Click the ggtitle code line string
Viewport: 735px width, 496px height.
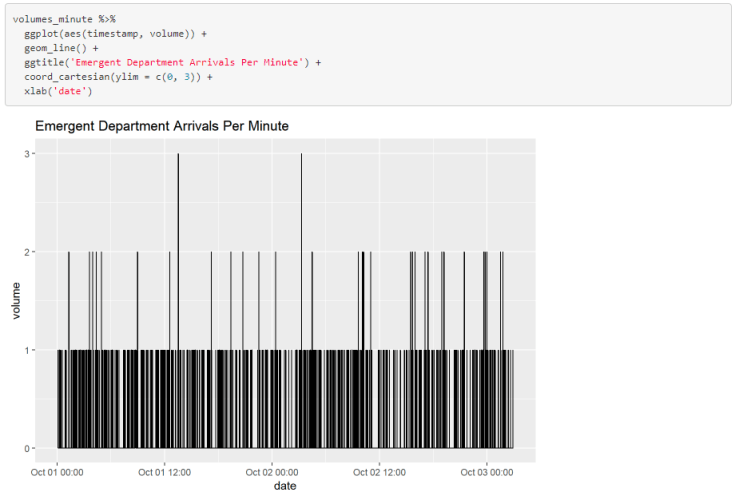pyautogui.click(x=190, y=62)
